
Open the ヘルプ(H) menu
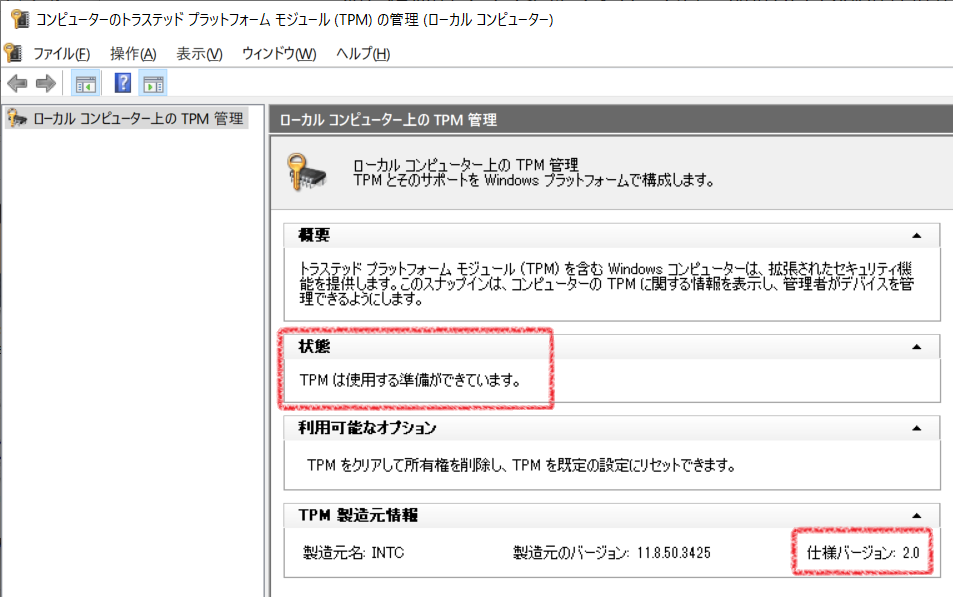click(x=363, y=54)
